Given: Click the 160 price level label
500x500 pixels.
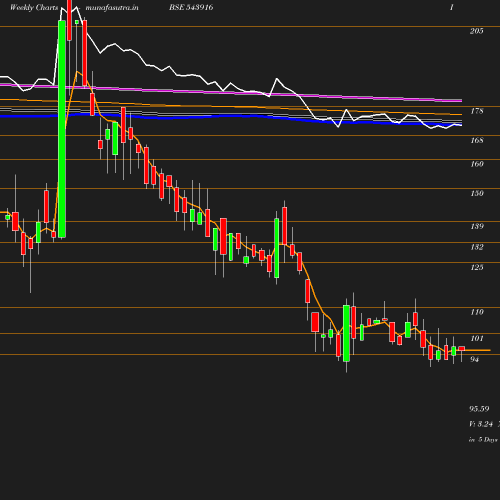Looking at the screenshot, I should (477, 164).
